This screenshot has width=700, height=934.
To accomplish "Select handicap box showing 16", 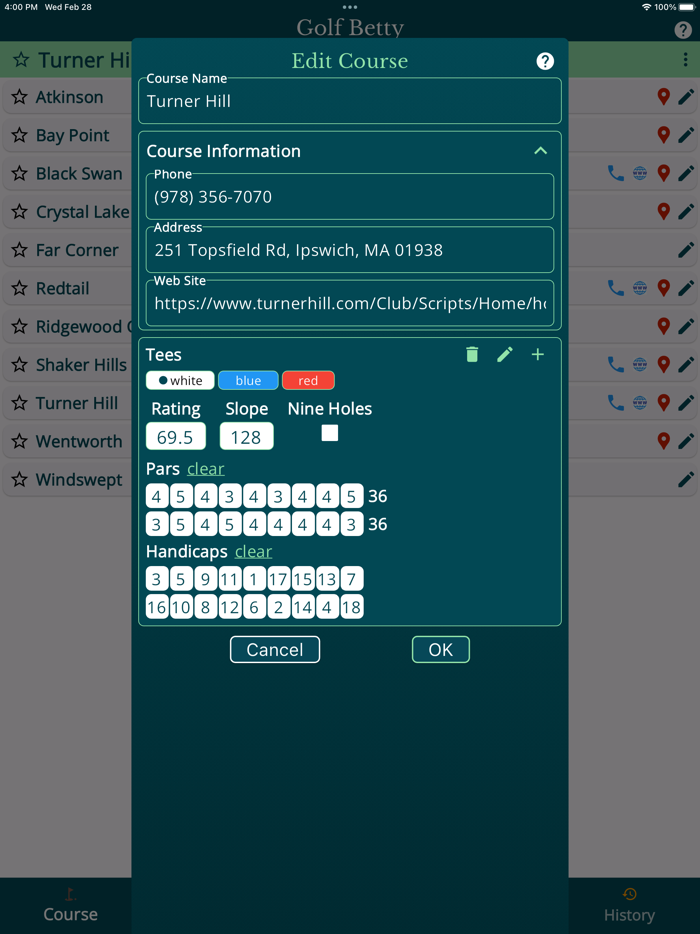I will point(156,606).
